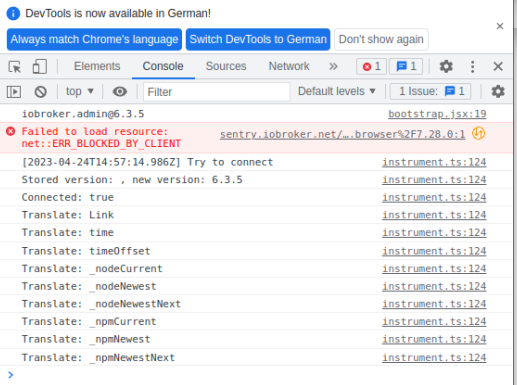Open the Network tab

(289, 66)
